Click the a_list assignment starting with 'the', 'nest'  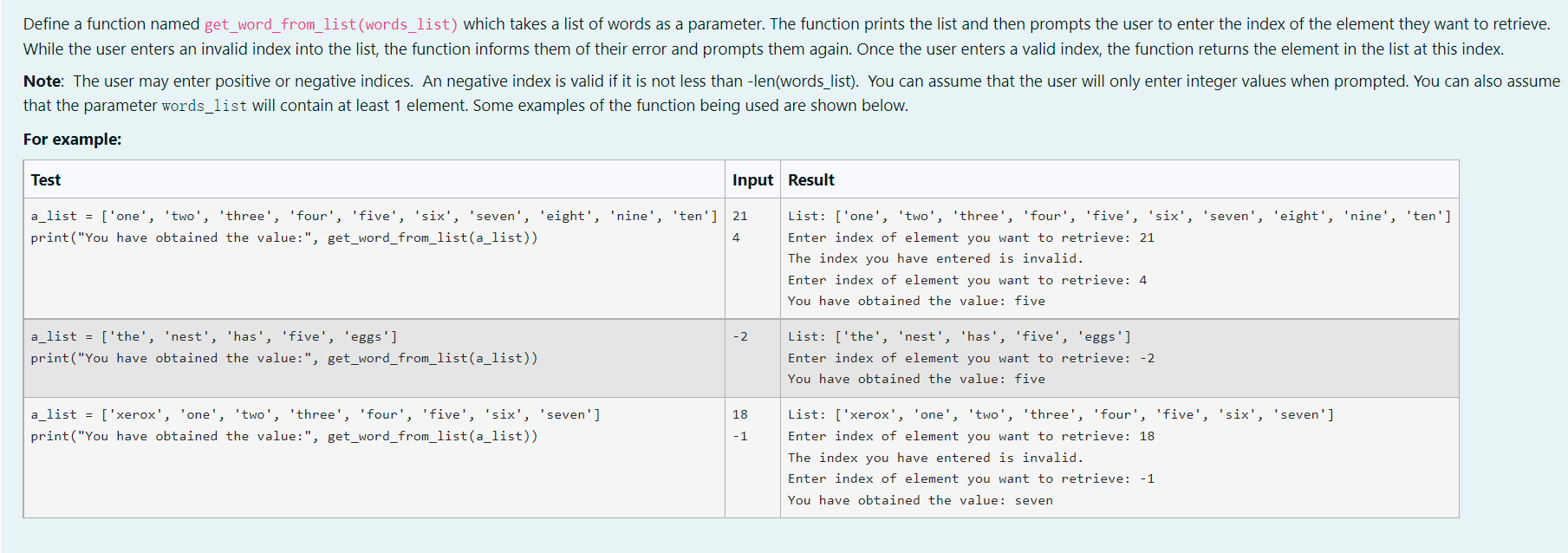pyautogui.click(x=214, y=336)
